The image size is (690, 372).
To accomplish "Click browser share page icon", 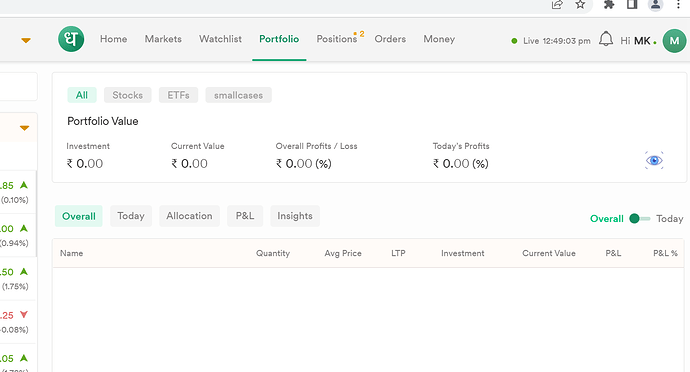I will (x=557, y=5).
